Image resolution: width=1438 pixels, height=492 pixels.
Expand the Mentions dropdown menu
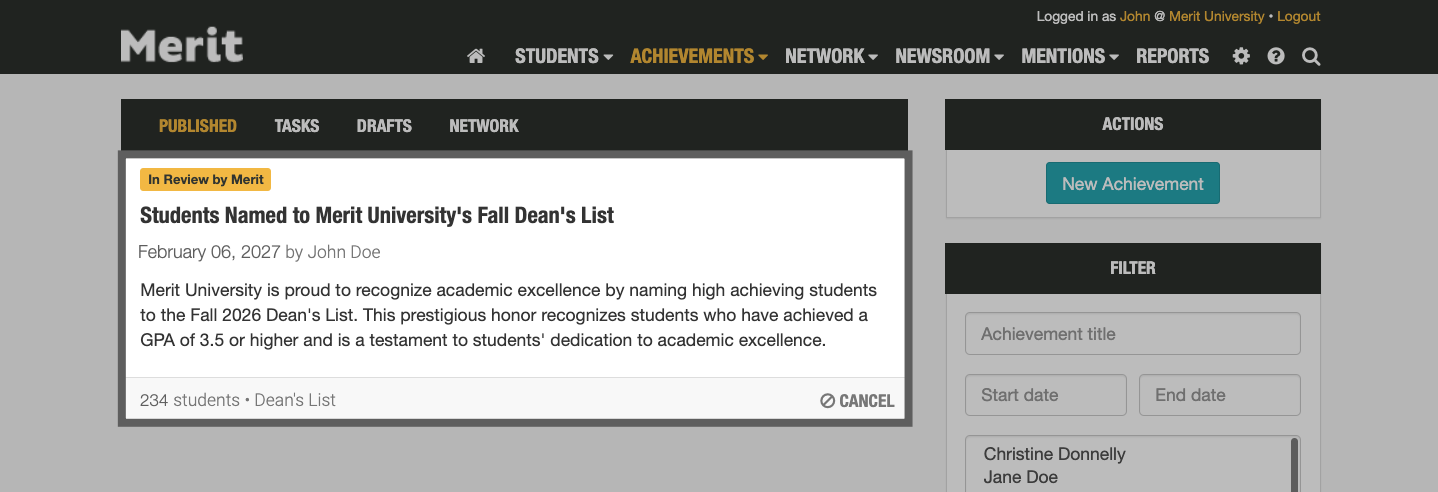1069,57
